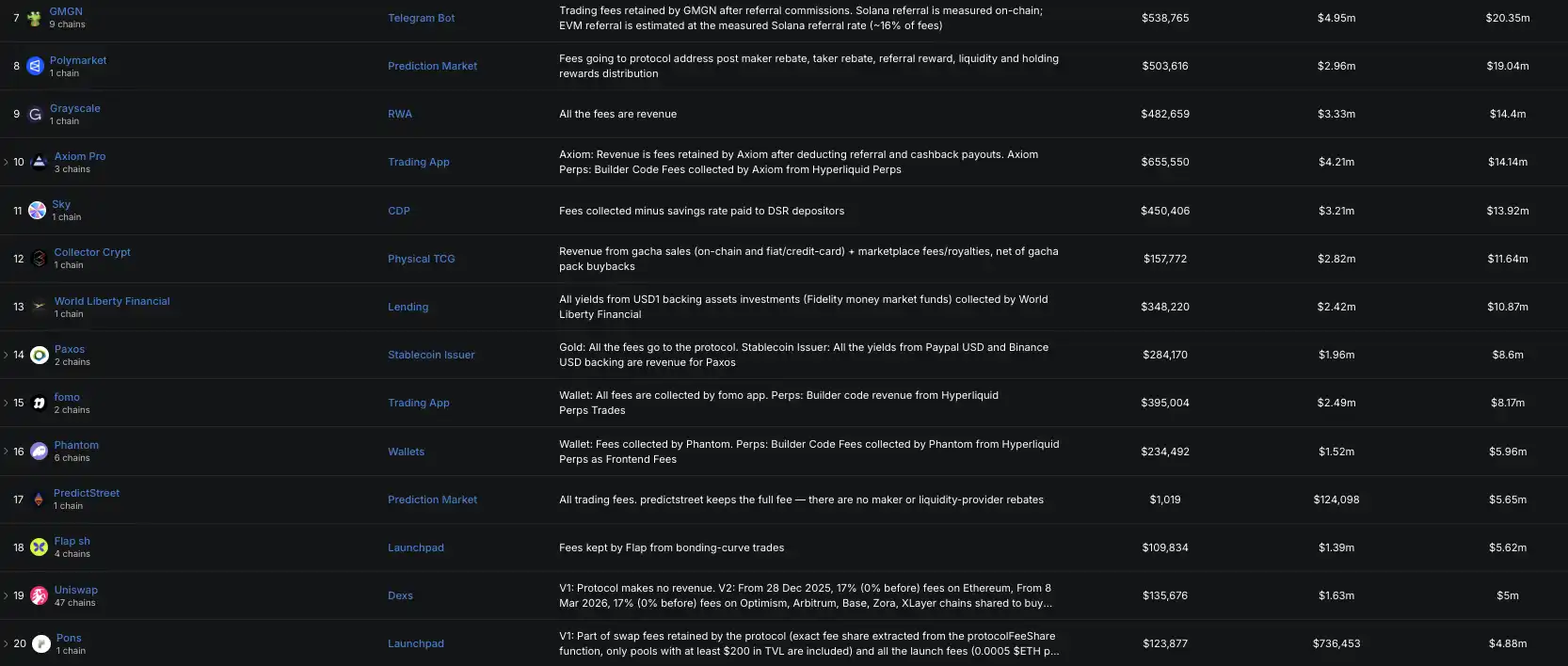Click the PredictStreet logo icon
The height and width of the screenshot is (666, 1568).
click(x=39, y=499)
